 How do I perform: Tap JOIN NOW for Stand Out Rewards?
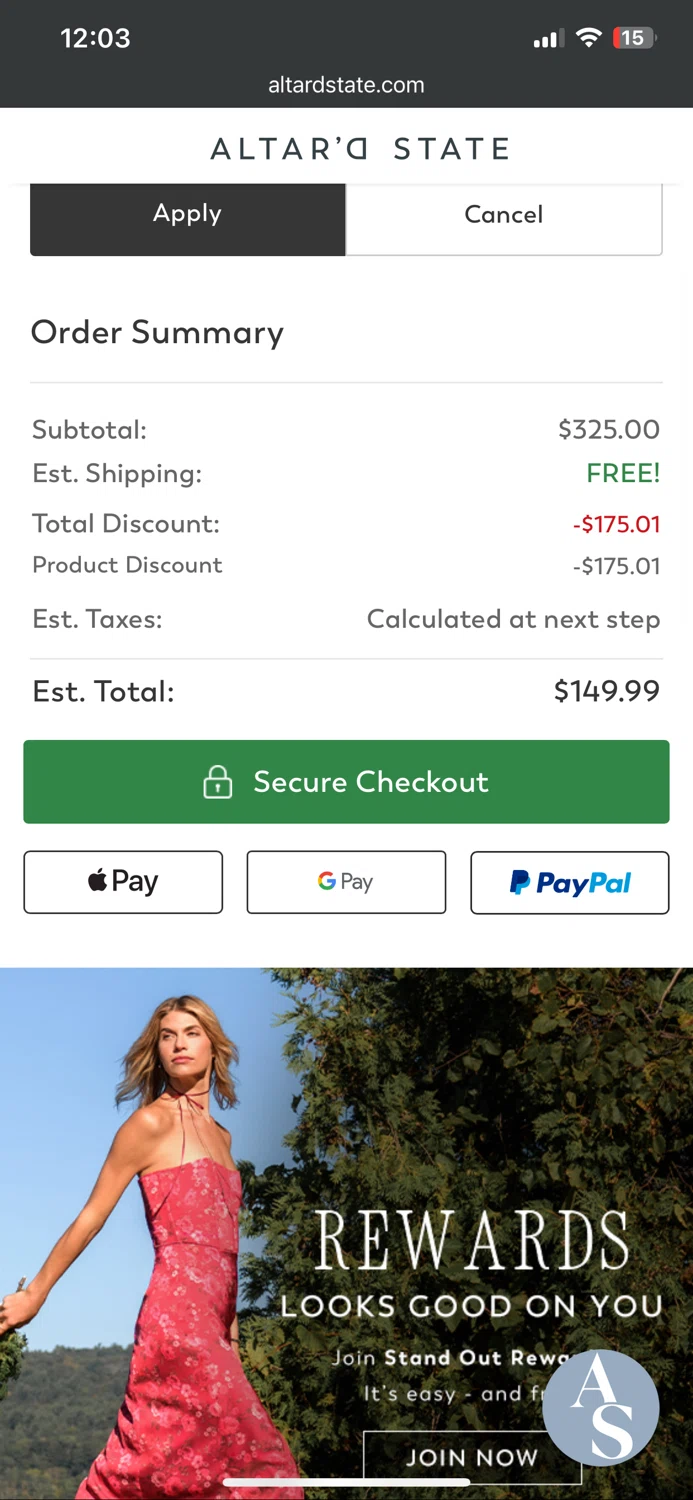(x=472, y=1457)
